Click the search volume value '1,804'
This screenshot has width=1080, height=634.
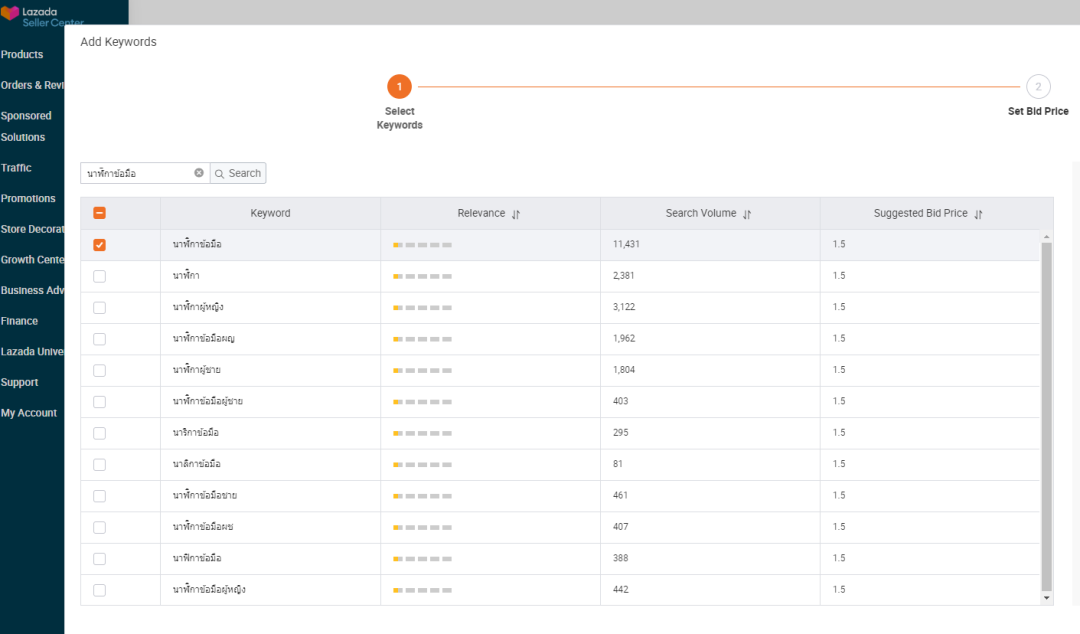(624, 369)
